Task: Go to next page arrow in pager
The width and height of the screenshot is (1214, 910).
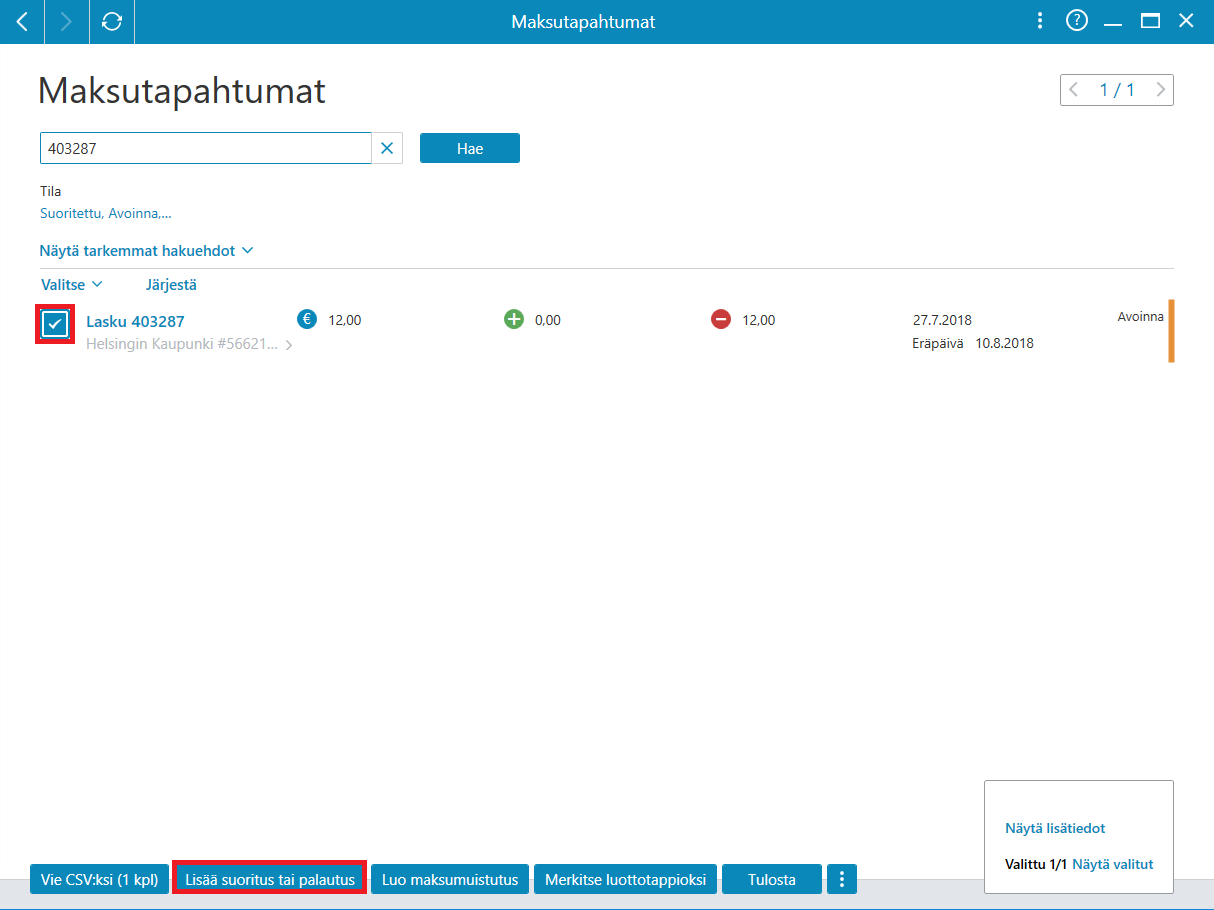Action: [1160, 90]
